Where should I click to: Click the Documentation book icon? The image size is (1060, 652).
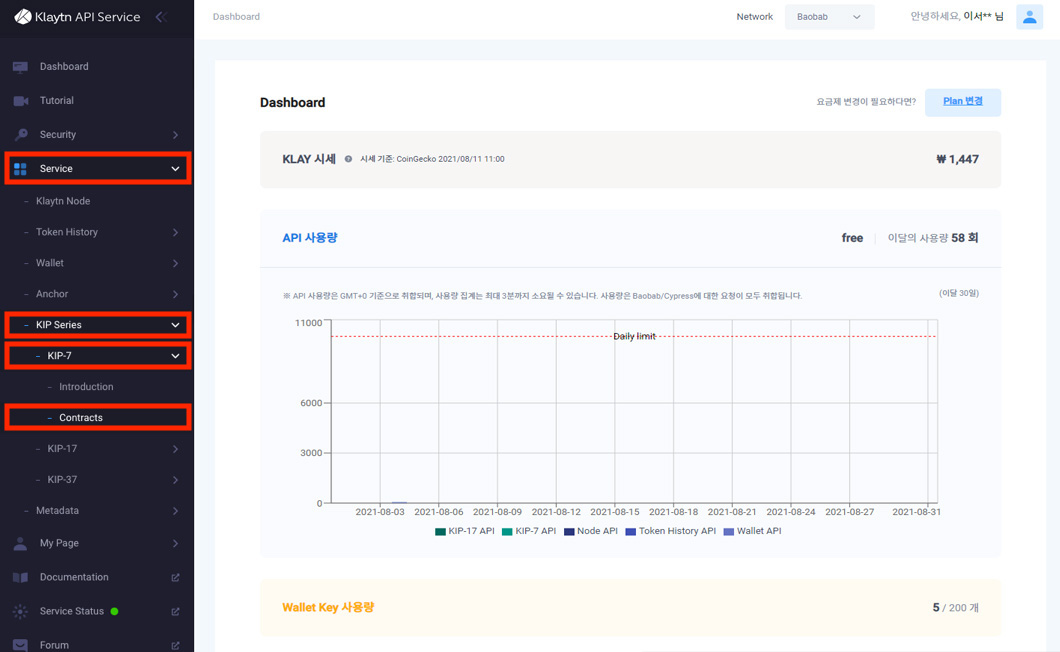[20, 577]
